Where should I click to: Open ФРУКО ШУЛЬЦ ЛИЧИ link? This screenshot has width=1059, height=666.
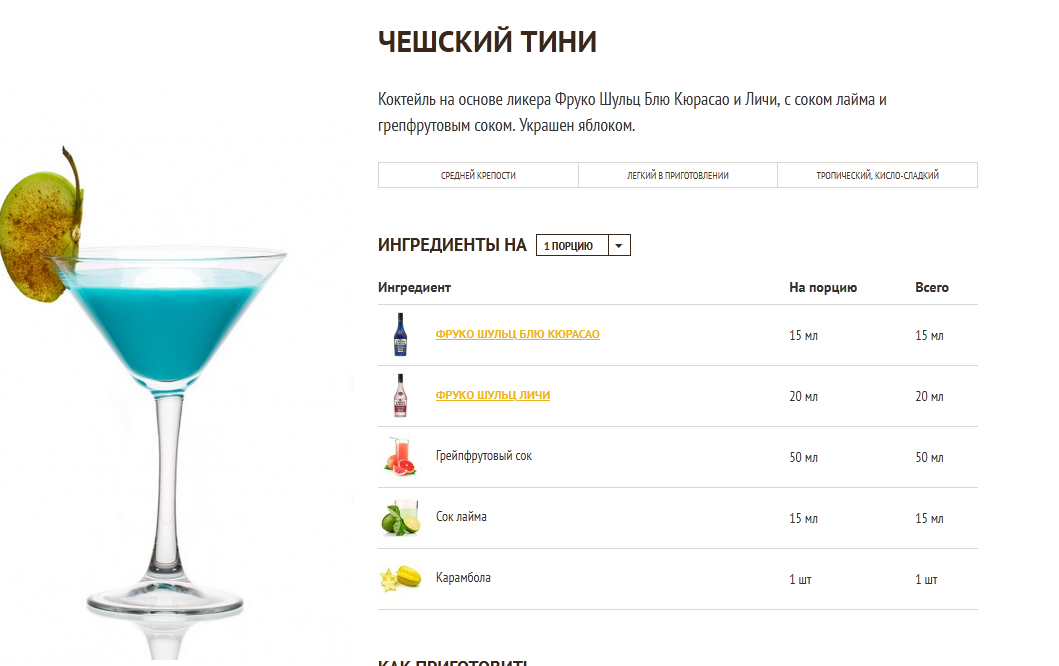tap(493, 395)
